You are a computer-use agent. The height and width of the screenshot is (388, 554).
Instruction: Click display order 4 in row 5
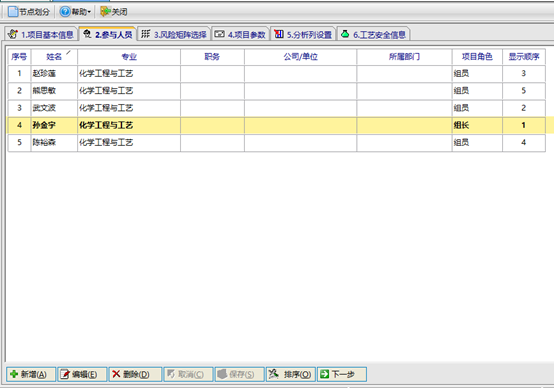tap(524, 142)
